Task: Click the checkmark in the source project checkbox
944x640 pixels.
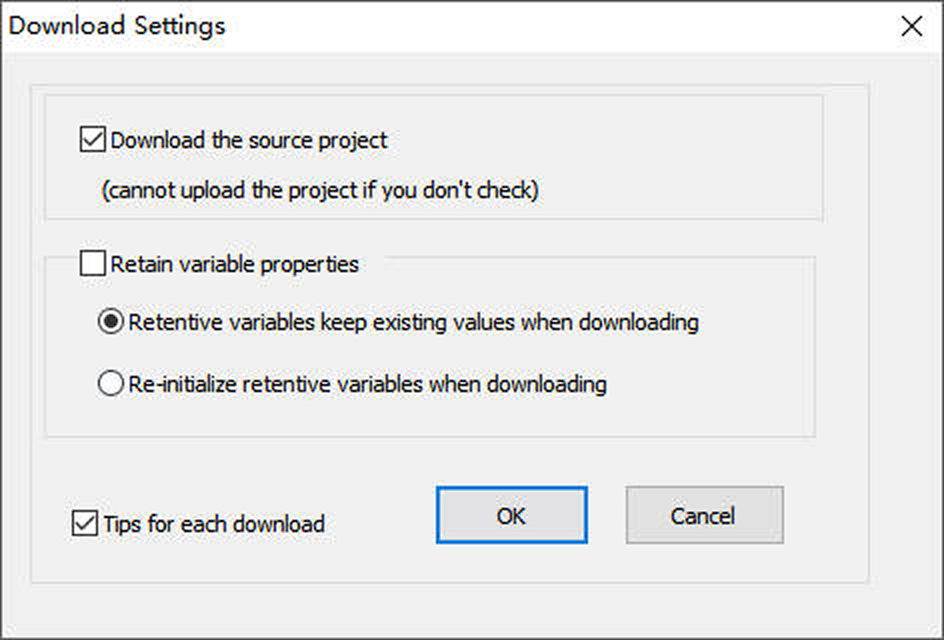Action: tap(92, 140)
